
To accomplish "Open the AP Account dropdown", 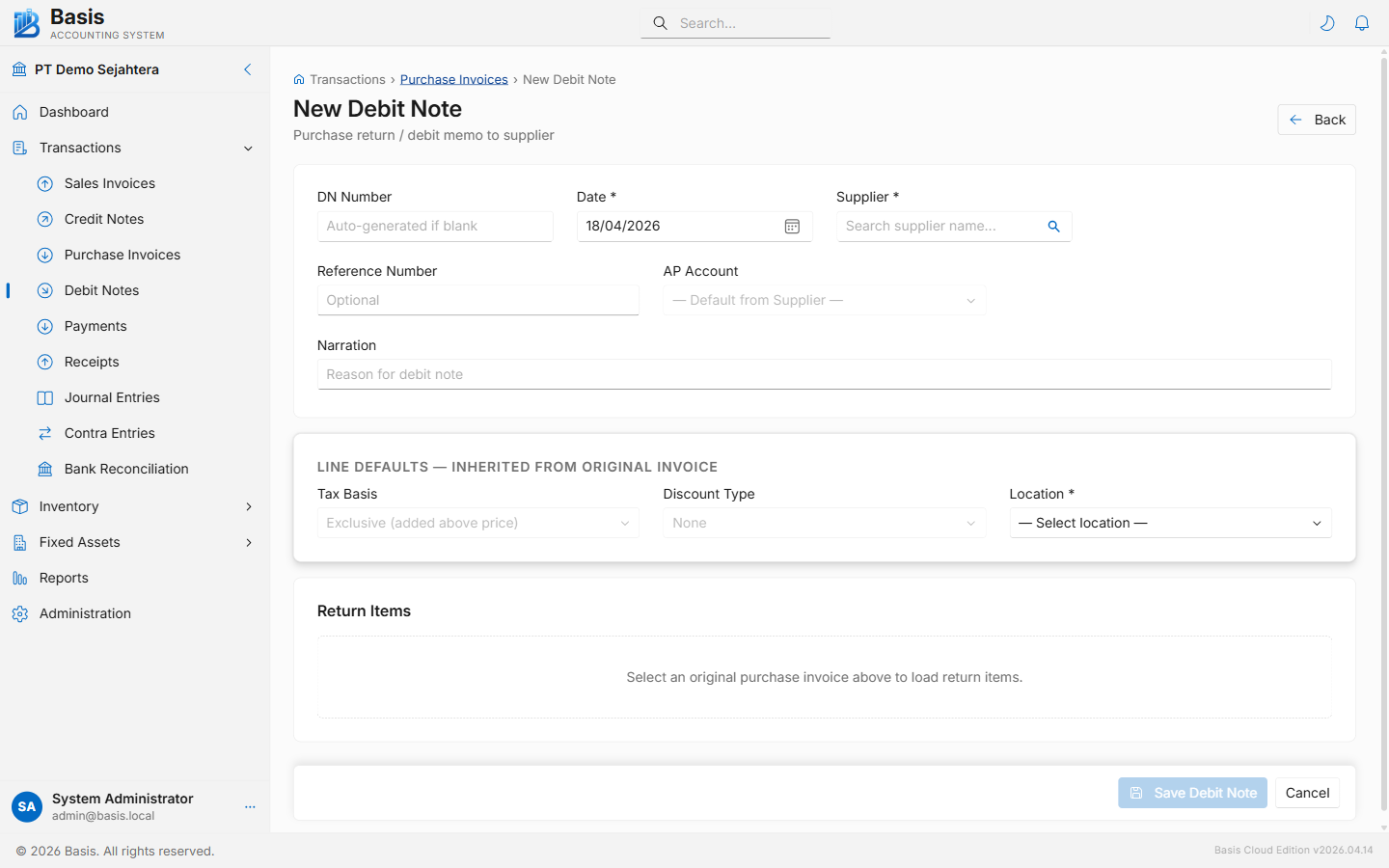I will click(x=824, y=300).
